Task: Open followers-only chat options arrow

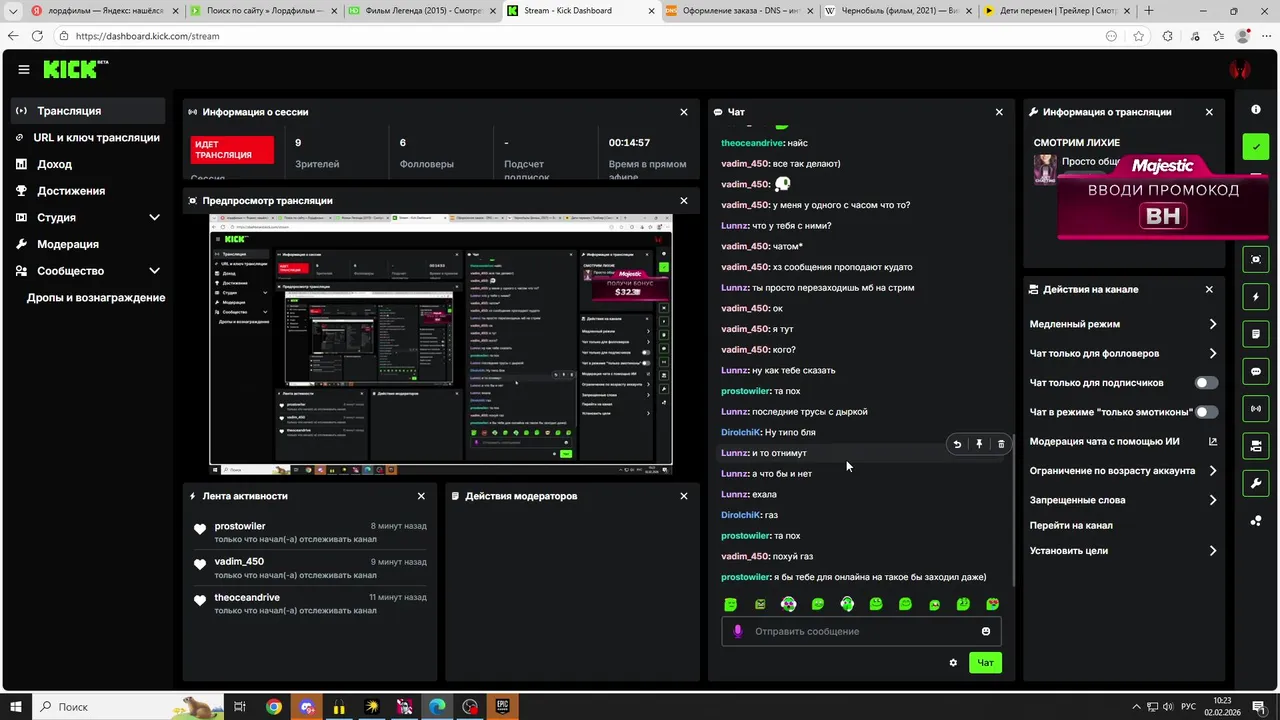Action: (x=1212, y=353)
